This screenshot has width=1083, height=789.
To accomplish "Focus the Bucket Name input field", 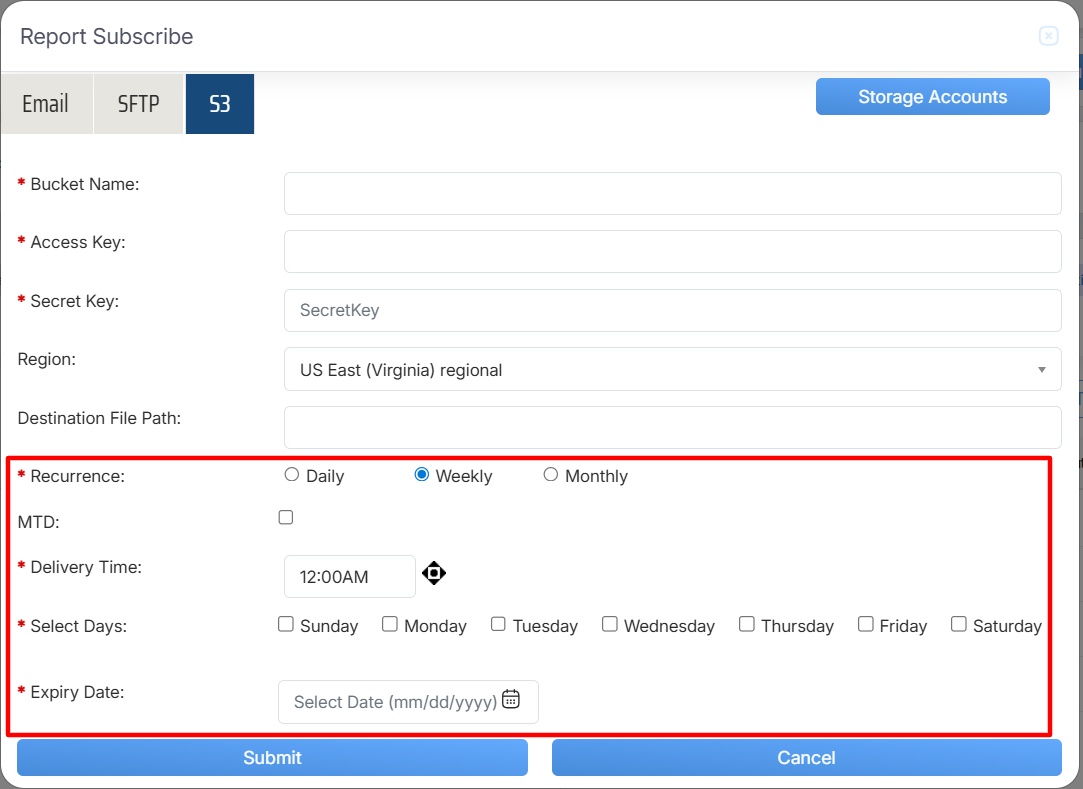I will 672,193.
